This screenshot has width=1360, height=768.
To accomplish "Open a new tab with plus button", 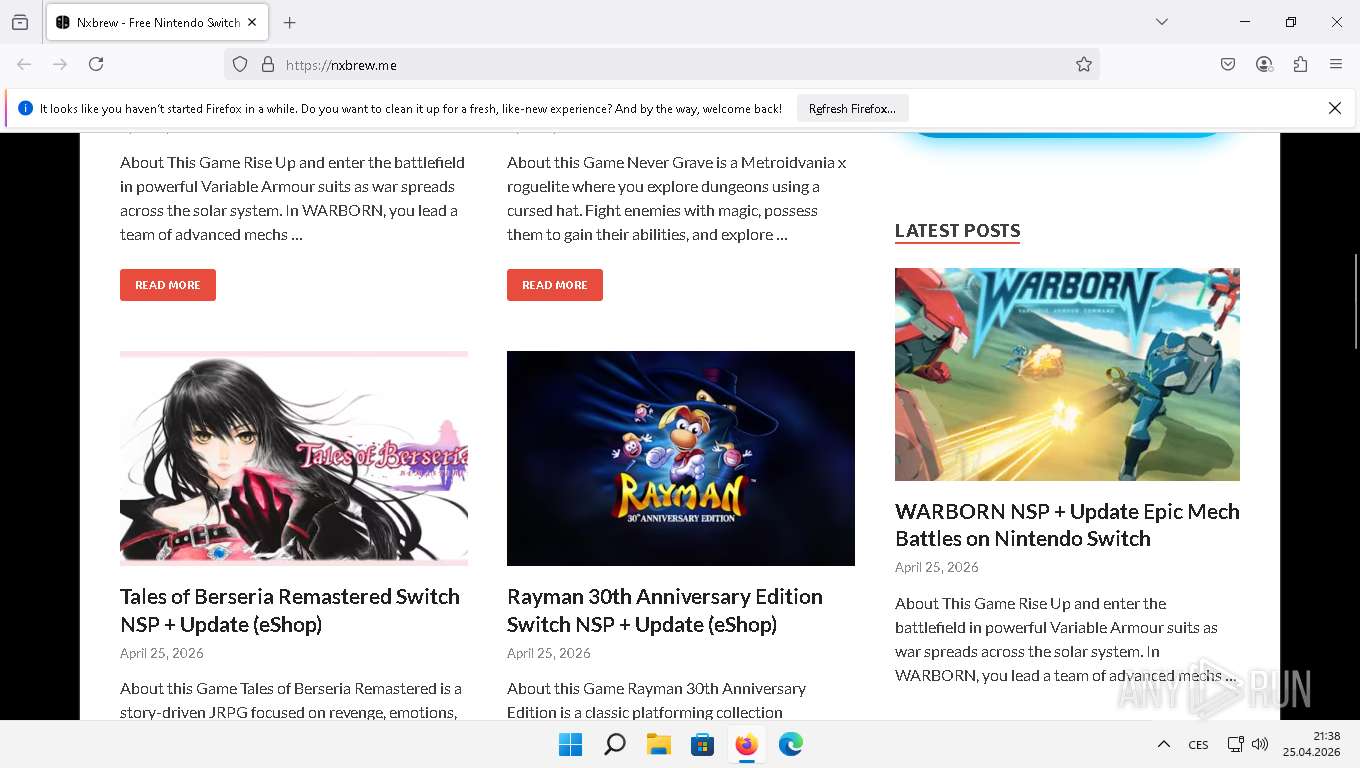I will [x=290, y=22].
